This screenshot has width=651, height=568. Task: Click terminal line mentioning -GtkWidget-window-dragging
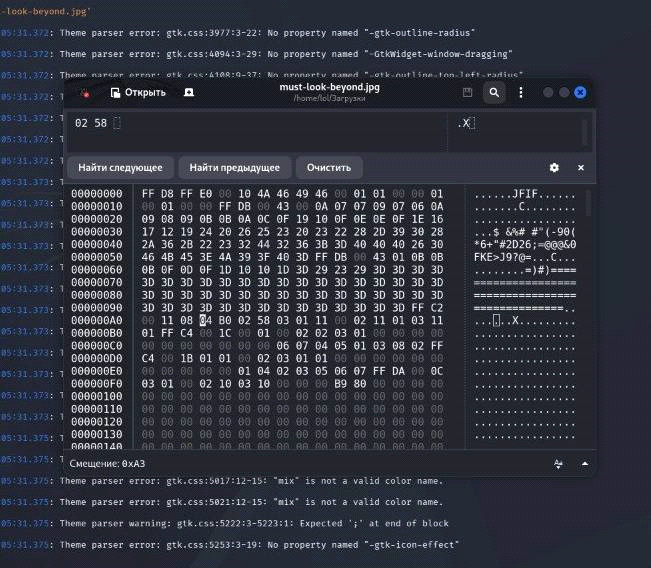tap(286, 54)
